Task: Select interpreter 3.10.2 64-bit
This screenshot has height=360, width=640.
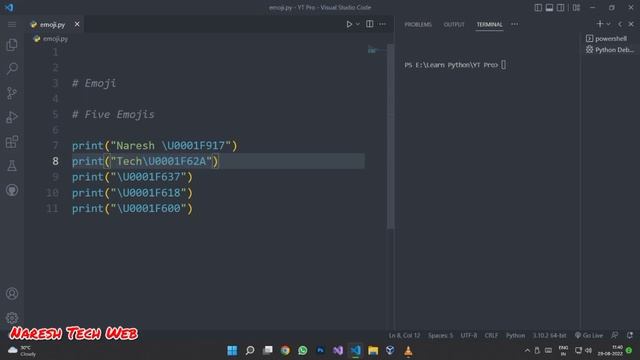Action: [549, 336]
